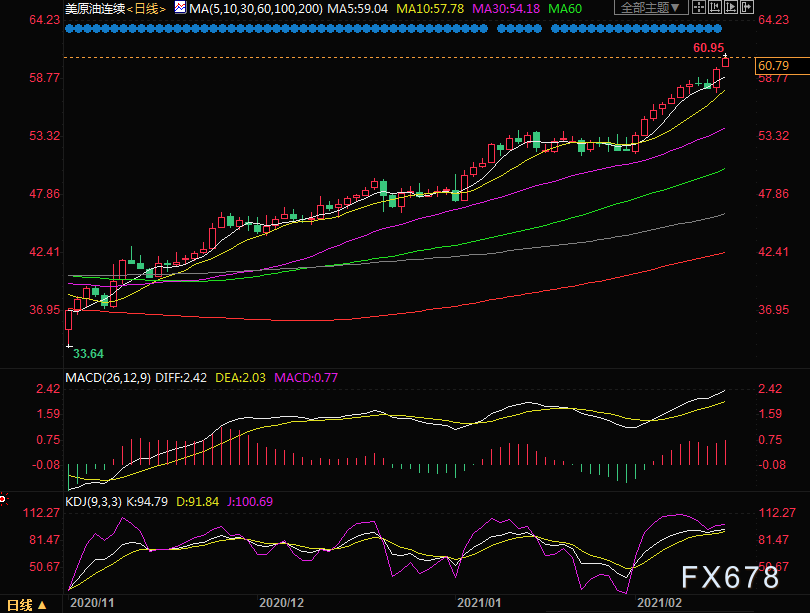Click the 2021/02 date on time axis

point(660,603)
